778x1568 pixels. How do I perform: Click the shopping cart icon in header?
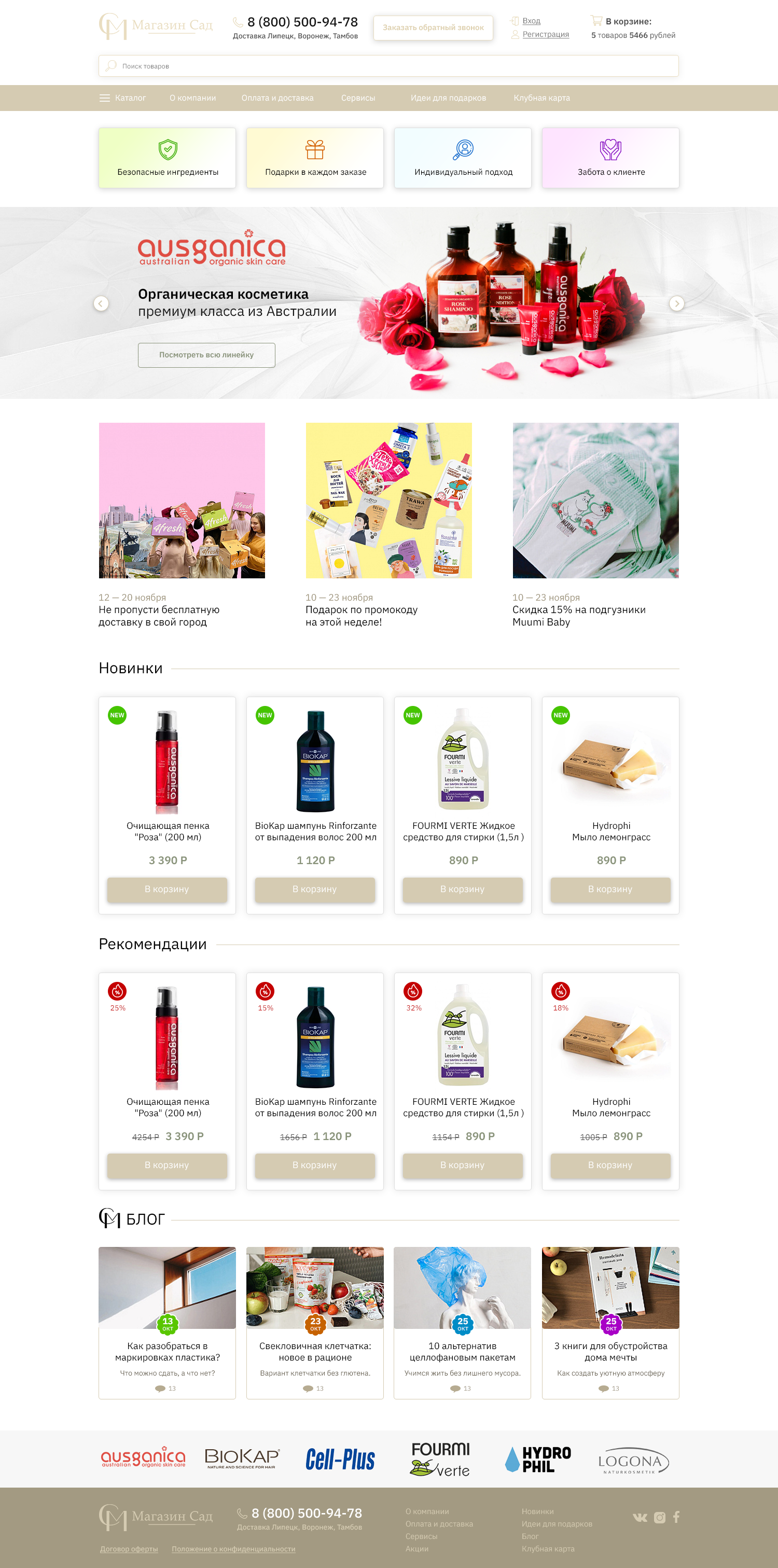(x=596, y=21)
